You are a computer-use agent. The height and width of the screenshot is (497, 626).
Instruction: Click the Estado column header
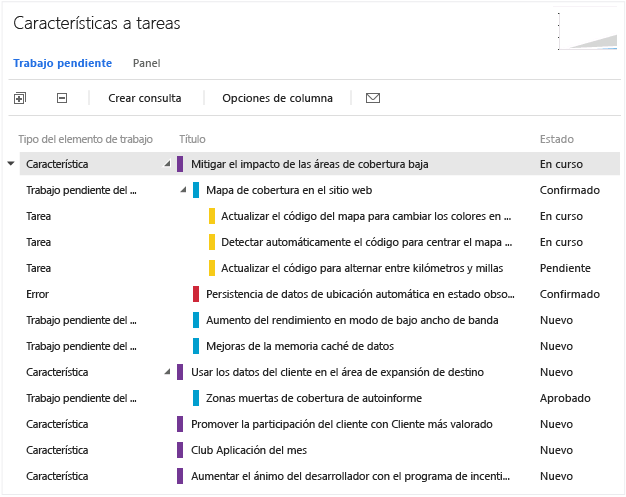coord(557,139)
